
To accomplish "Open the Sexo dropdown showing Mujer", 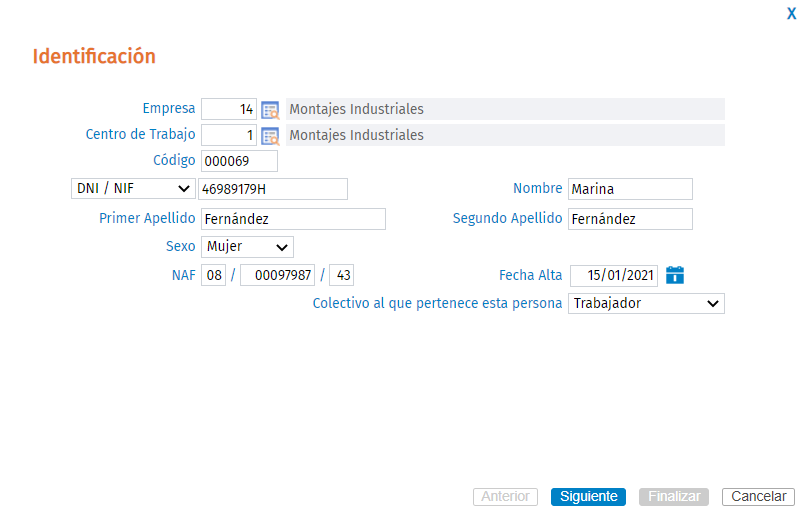I will [x=247, y=247].
